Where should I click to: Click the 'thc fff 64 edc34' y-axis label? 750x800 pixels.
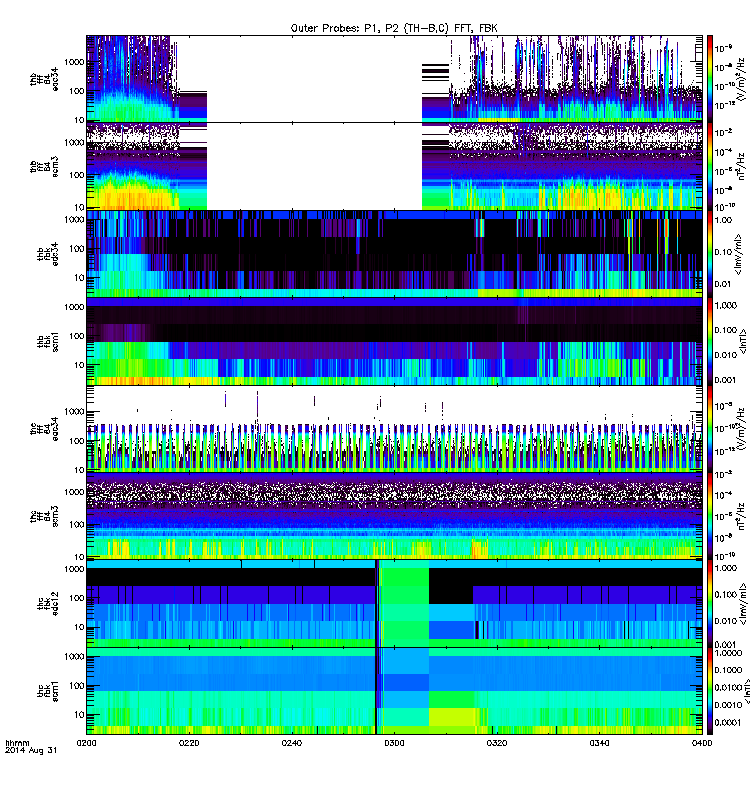(x=44, y=429)
